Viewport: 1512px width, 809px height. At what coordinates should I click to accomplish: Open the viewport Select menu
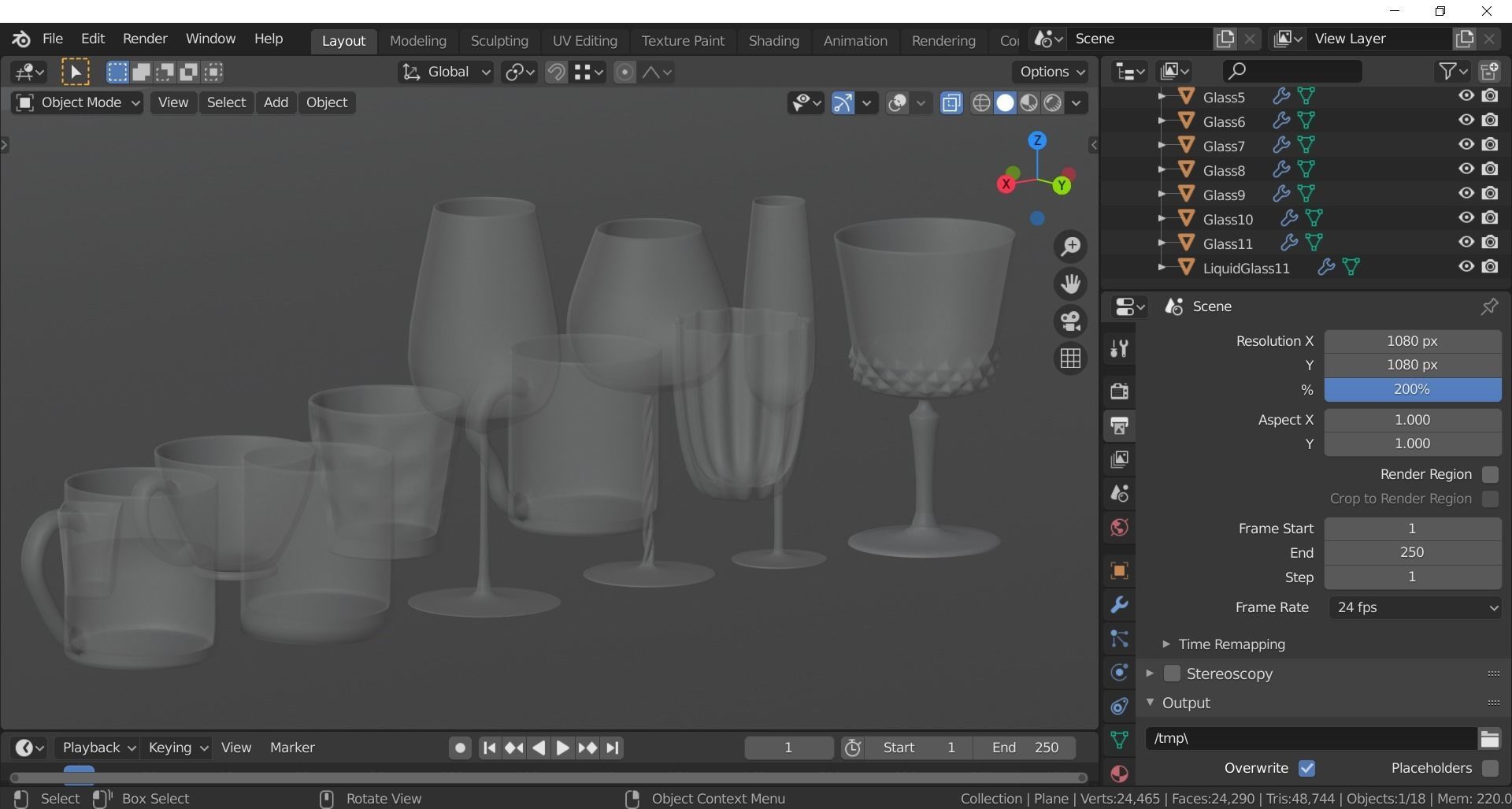226,103
